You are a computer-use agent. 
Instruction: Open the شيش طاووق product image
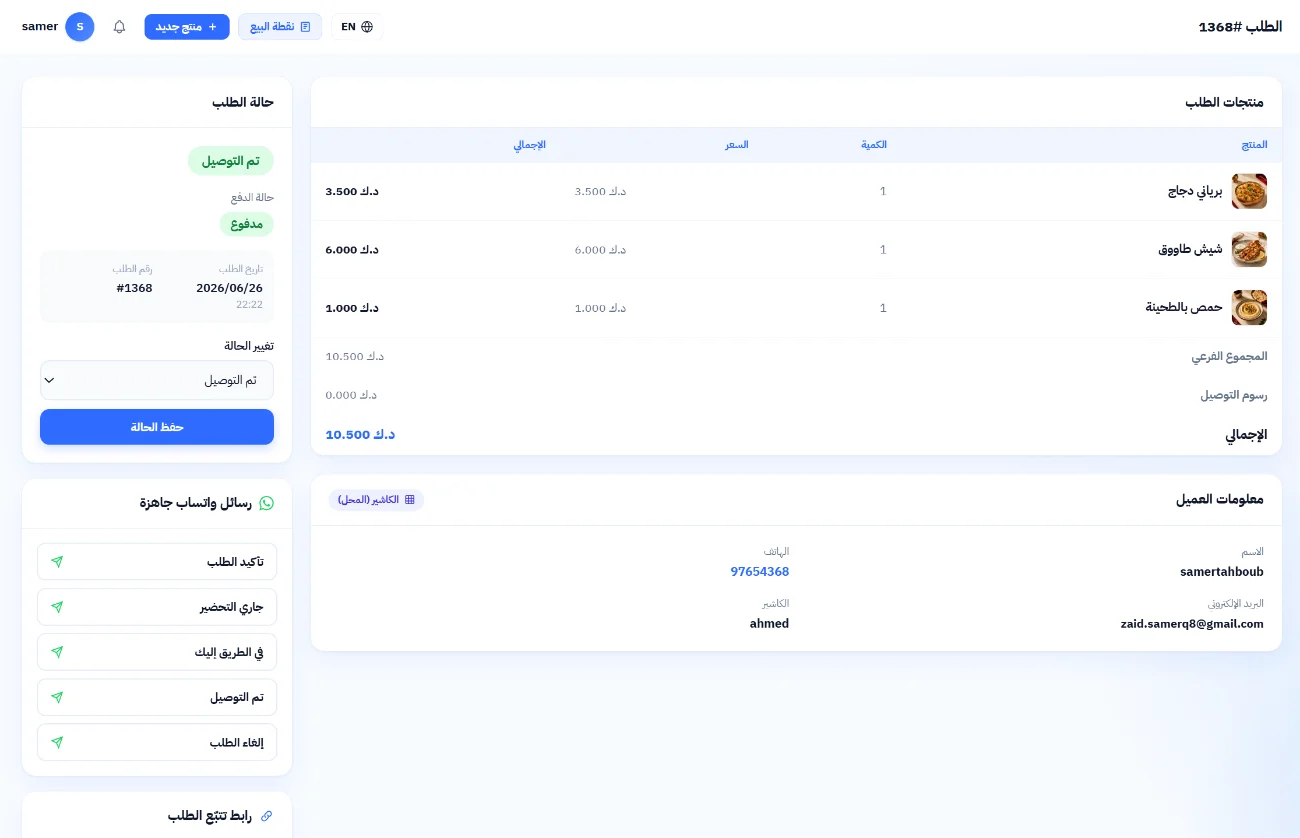(1249, 249)
